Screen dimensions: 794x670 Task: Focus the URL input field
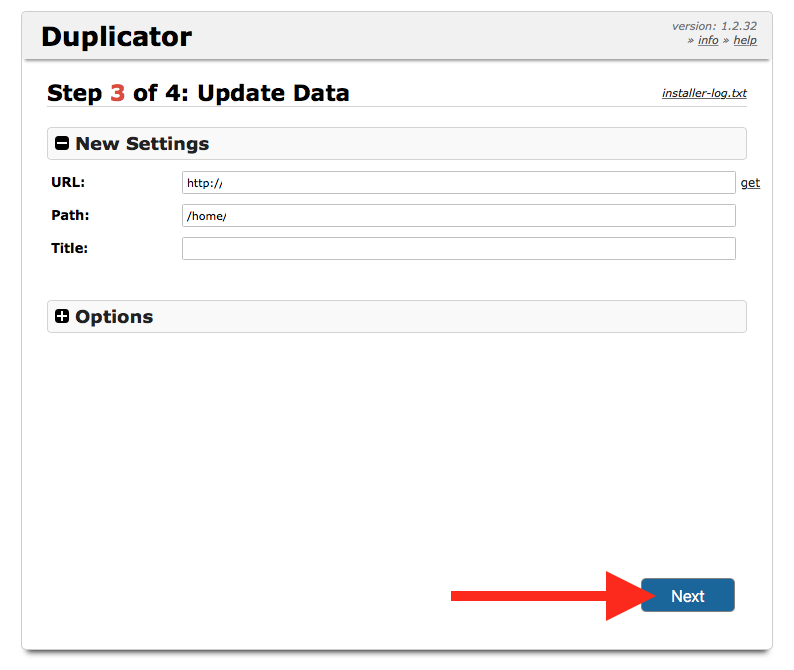(x=459, y=182)
